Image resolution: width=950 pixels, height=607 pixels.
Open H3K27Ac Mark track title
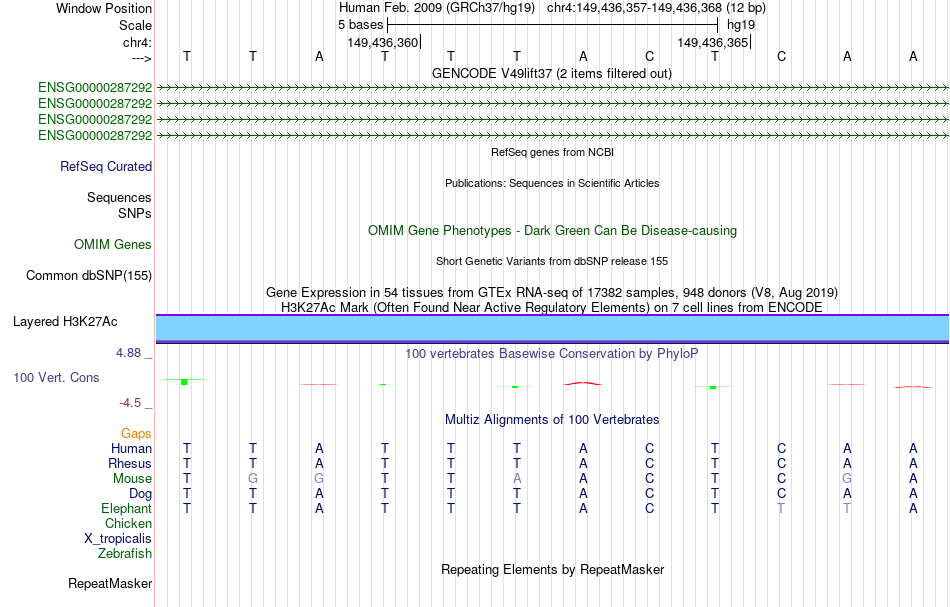[552, 307]
